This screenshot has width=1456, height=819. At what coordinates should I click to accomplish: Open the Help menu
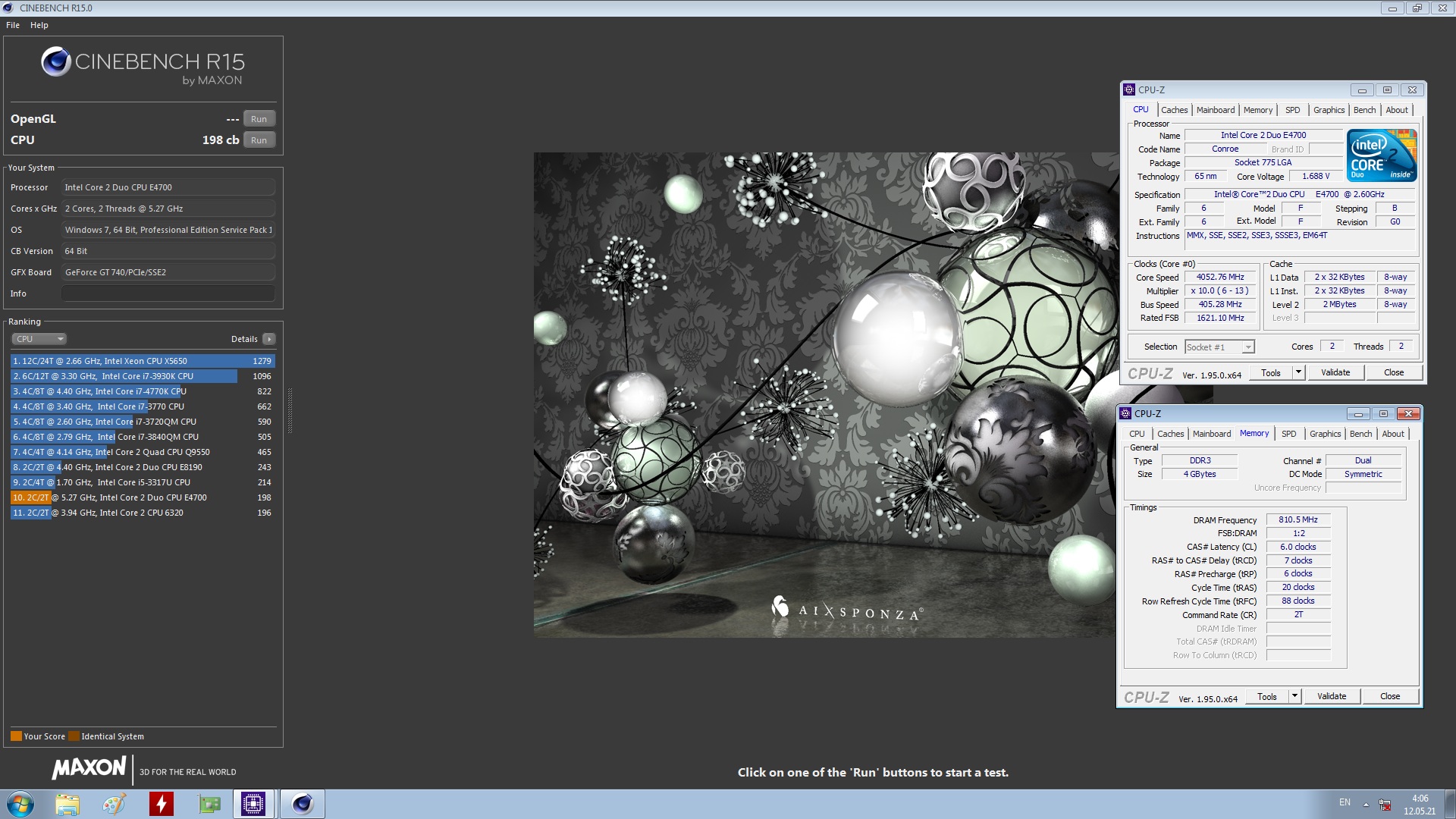(39, 25)
